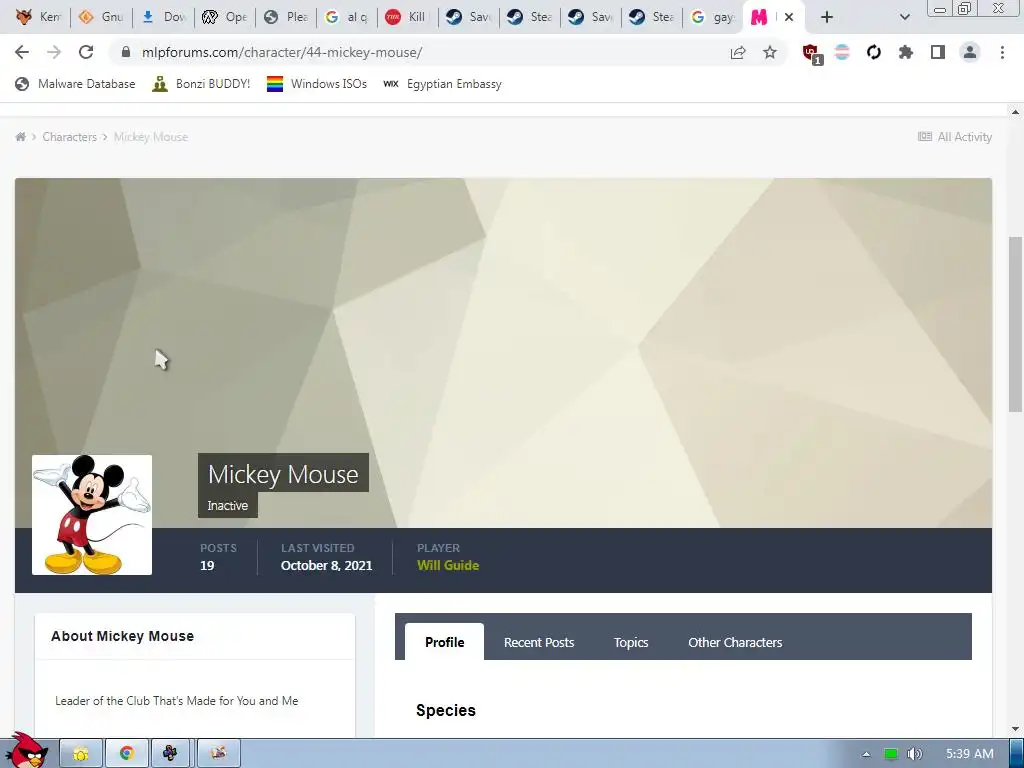Screen dimensions: 1024x768
Task: Show hidden system tray icons
Action: 866,754
